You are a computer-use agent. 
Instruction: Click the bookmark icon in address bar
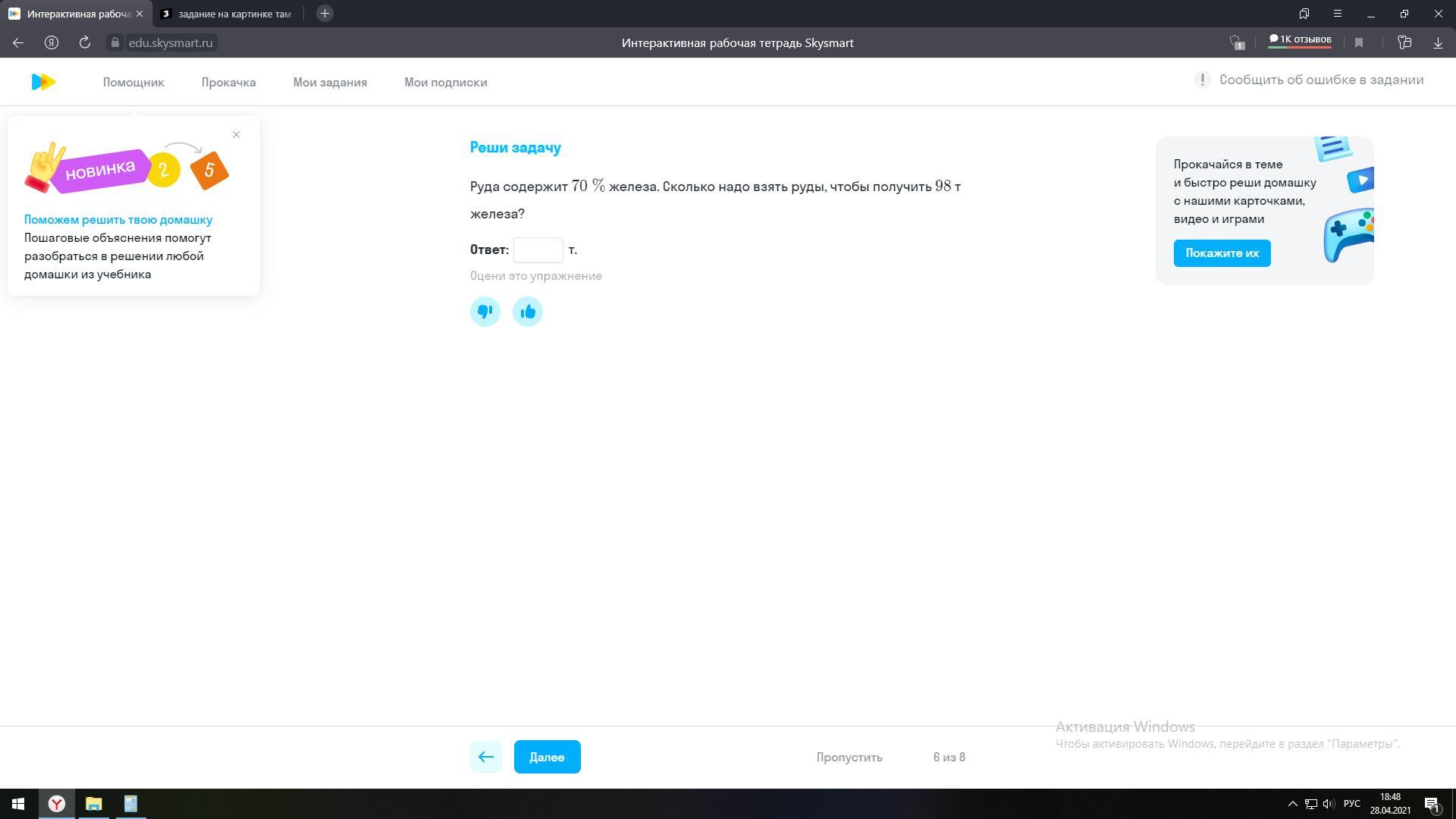(x=1359, y=43)
